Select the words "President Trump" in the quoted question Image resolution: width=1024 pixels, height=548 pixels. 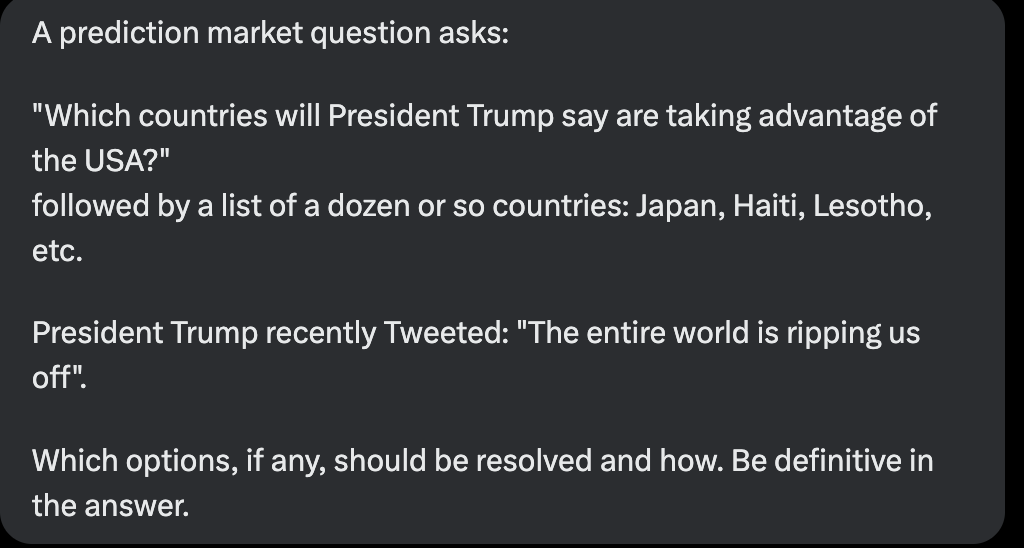tap(441, 116)
